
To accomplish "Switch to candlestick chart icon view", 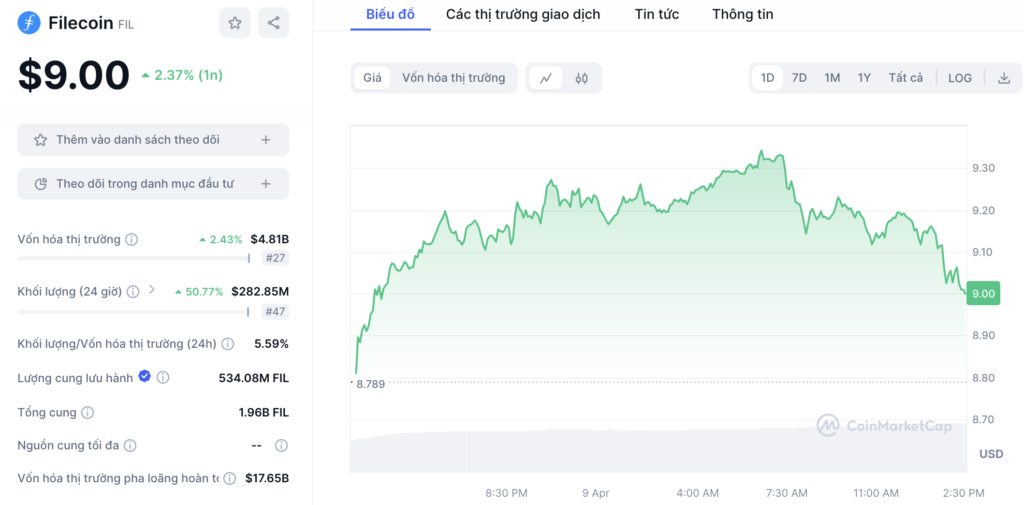I will (582, 78).
